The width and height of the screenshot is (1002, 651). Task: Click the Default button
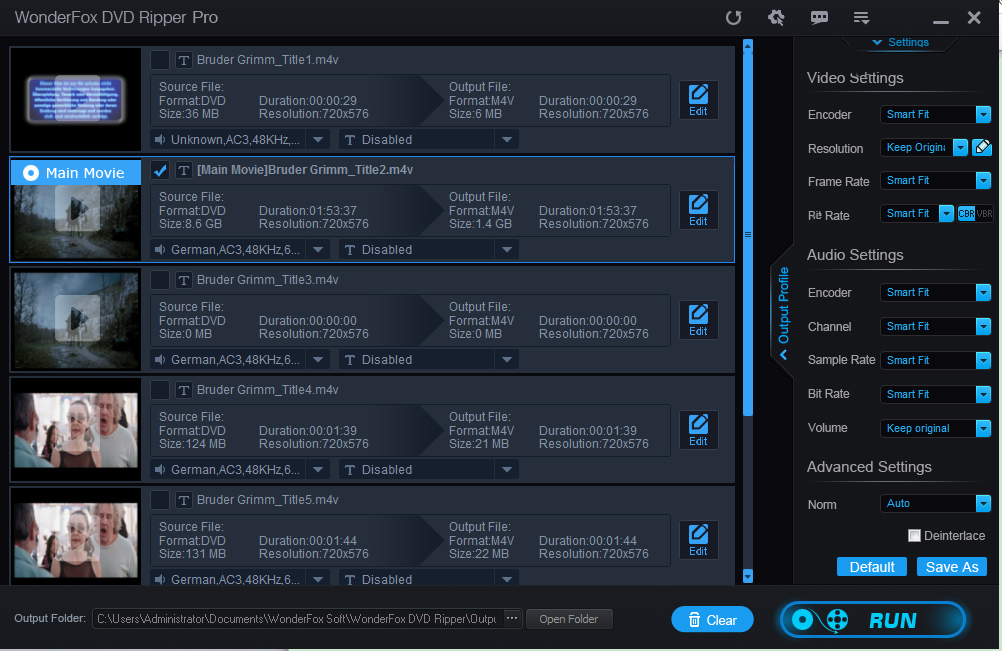click(x=872, y=567)
